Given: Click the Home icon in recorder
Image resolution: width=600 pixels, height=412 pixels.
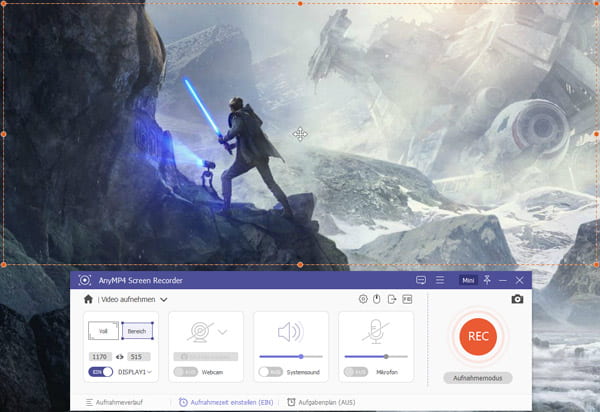Looking at the screenshot, I should (88, 299).
